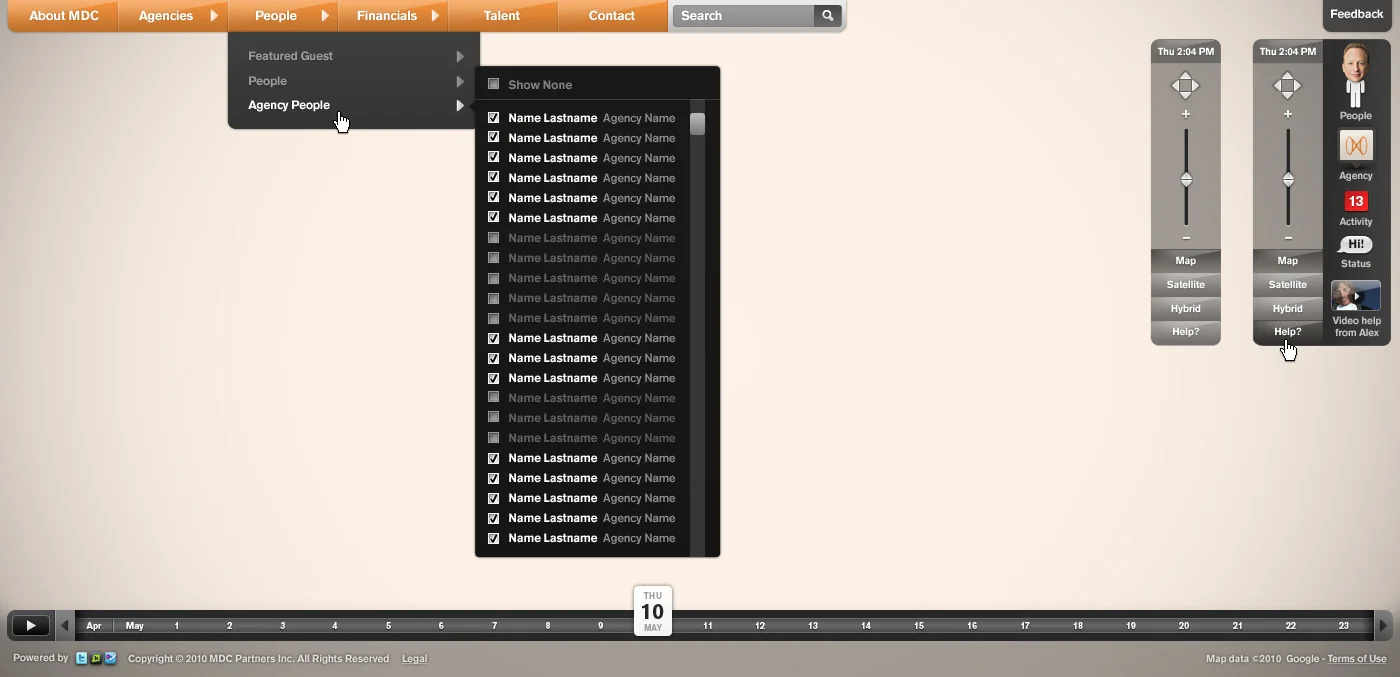Click the green 'b' social icon in footer

(95, 658)
